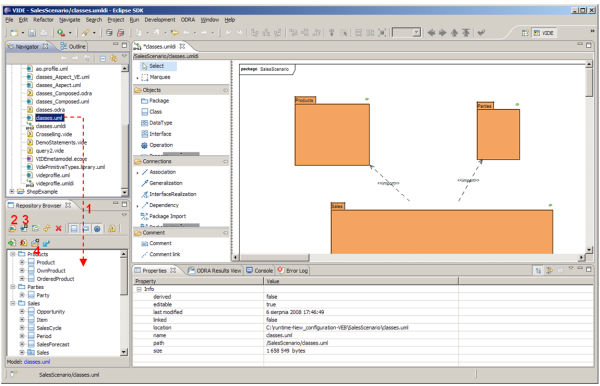600x386 pixels.
Task: Toggle the second view-mode button in Repository Browser
Action: pyautogui.click(x=86, y=229)
